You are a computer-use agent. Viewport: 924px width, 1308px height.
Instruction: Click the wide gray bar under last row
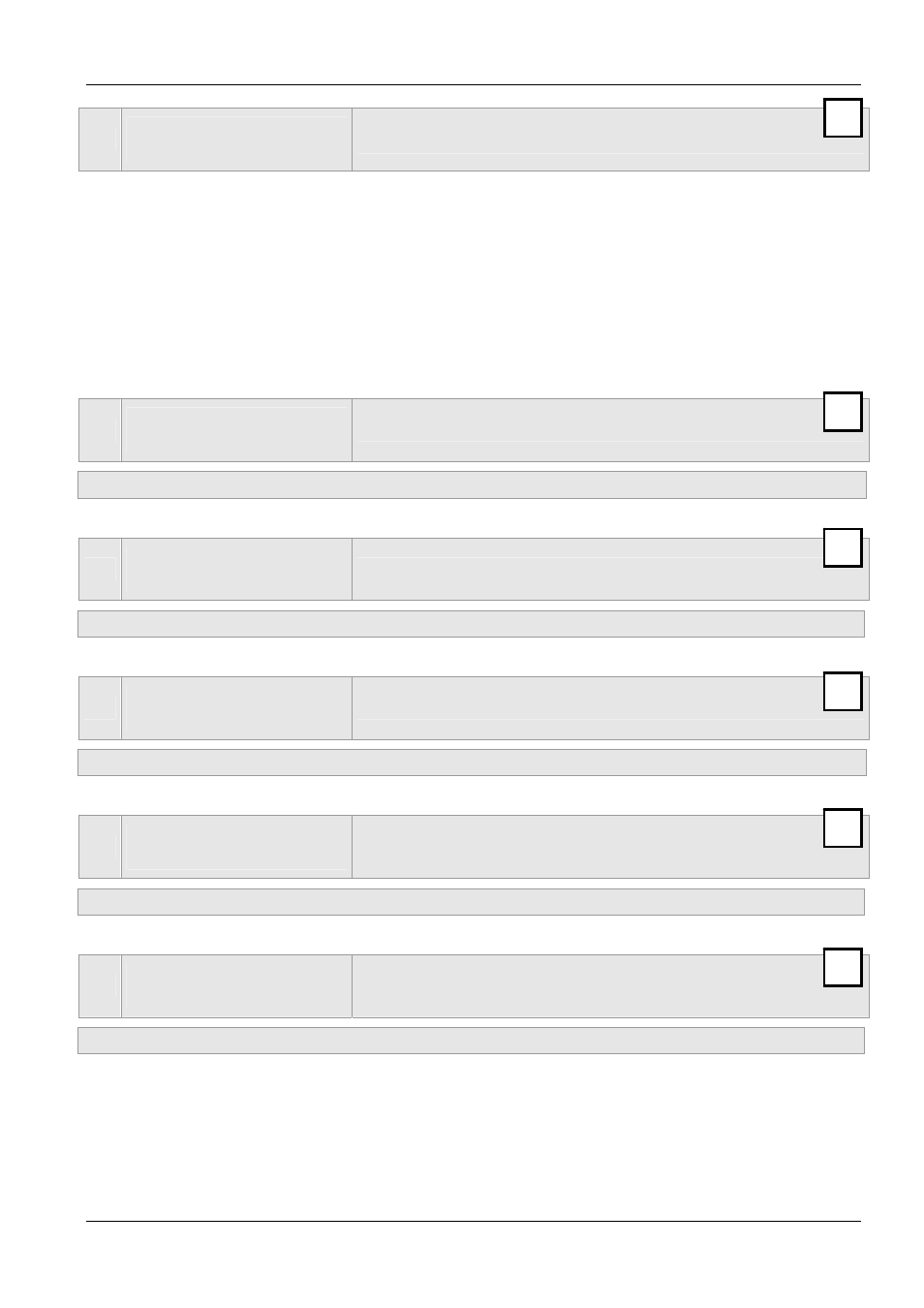click(471, 1041)
